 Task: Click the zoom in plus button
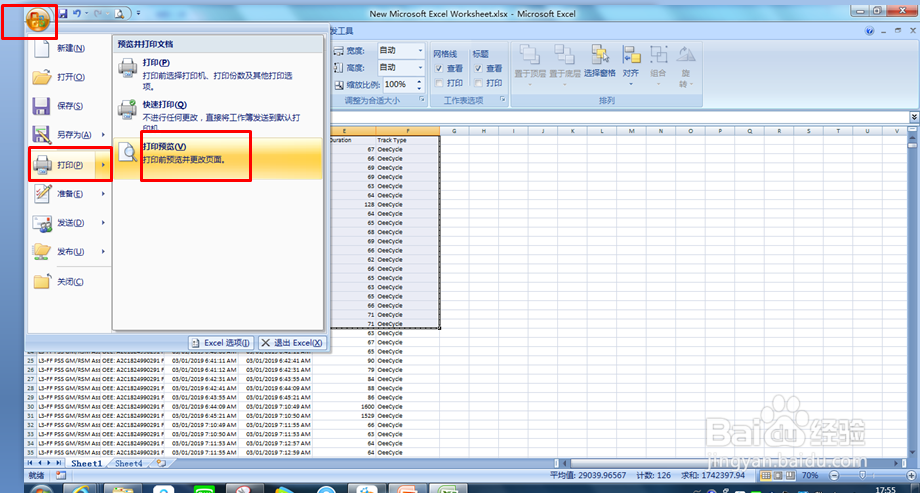909,475
